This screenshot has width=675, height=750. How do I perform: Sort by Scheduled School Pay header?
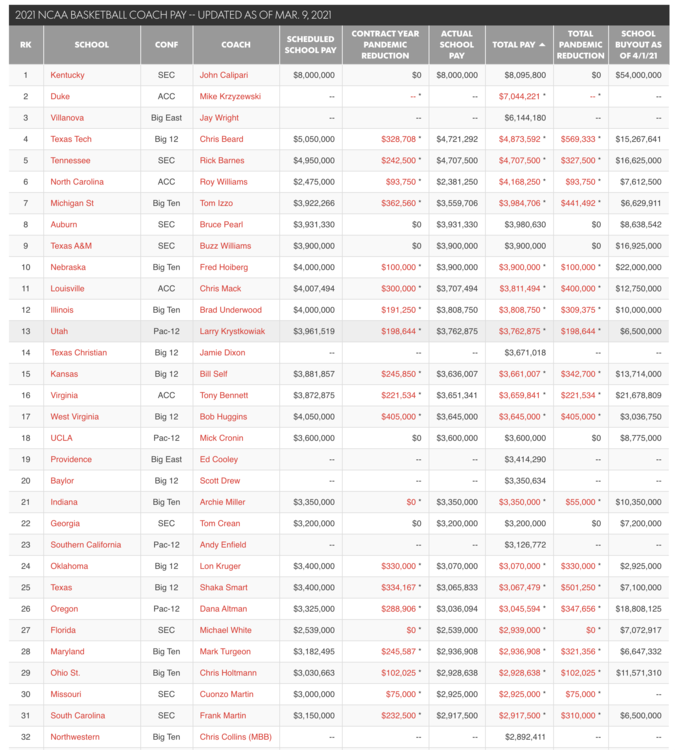point(309,45)
